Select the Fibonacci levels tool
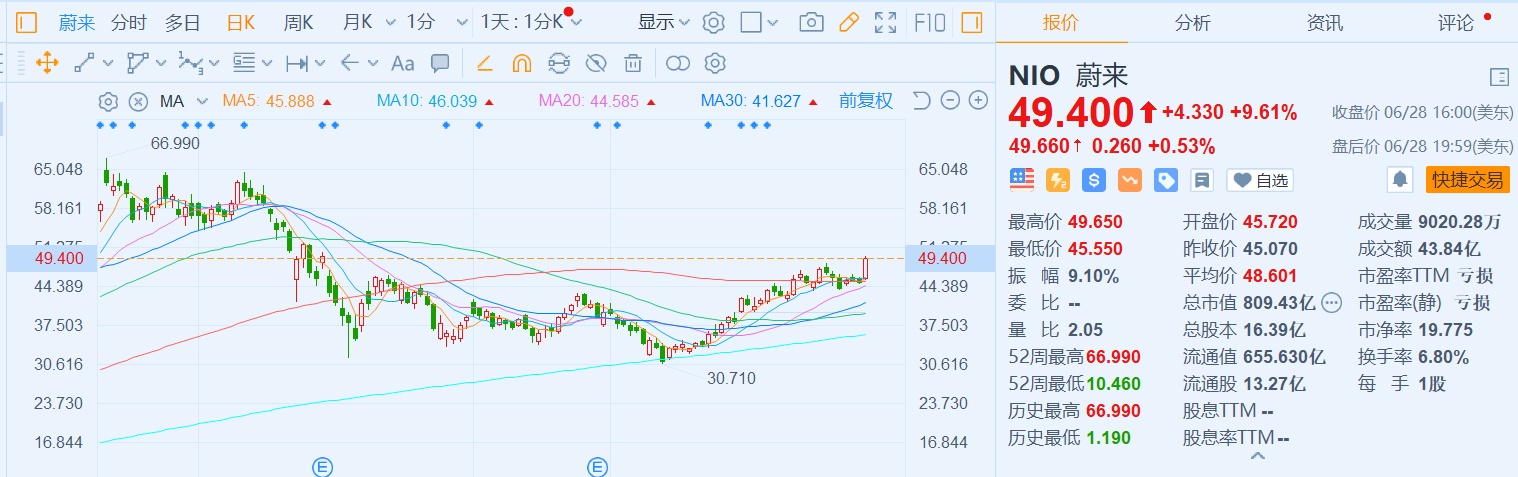Viewport: 1518px width, 477px height. point(244,63)
